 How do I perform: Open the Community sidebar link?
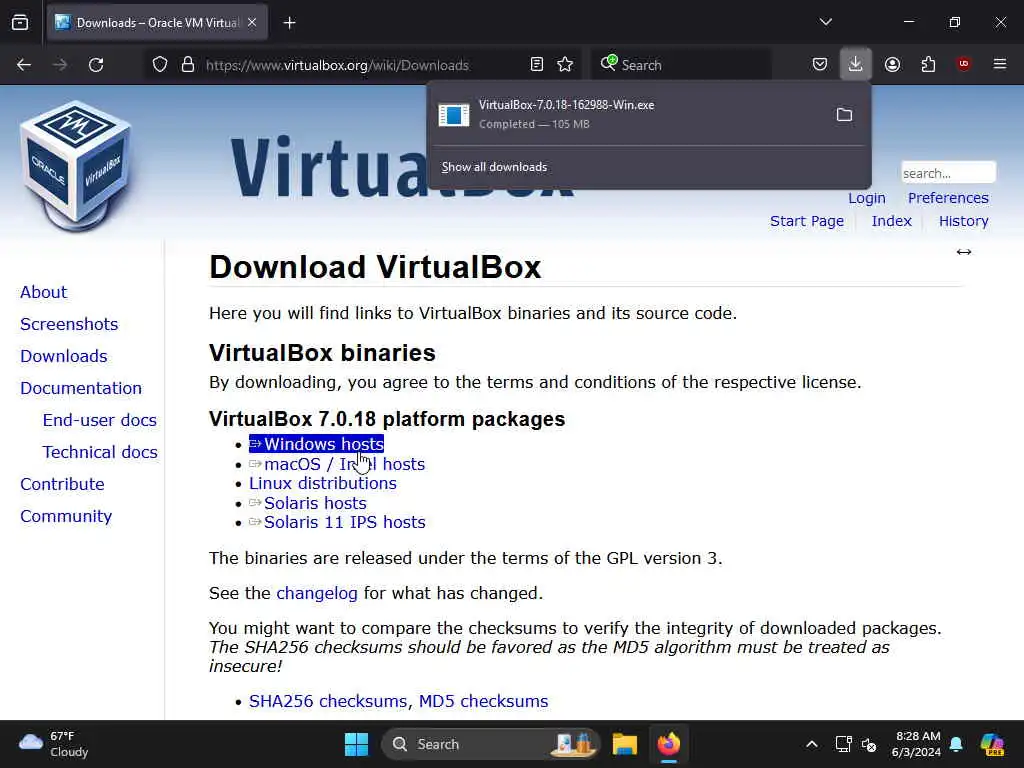tap(66, 516)
